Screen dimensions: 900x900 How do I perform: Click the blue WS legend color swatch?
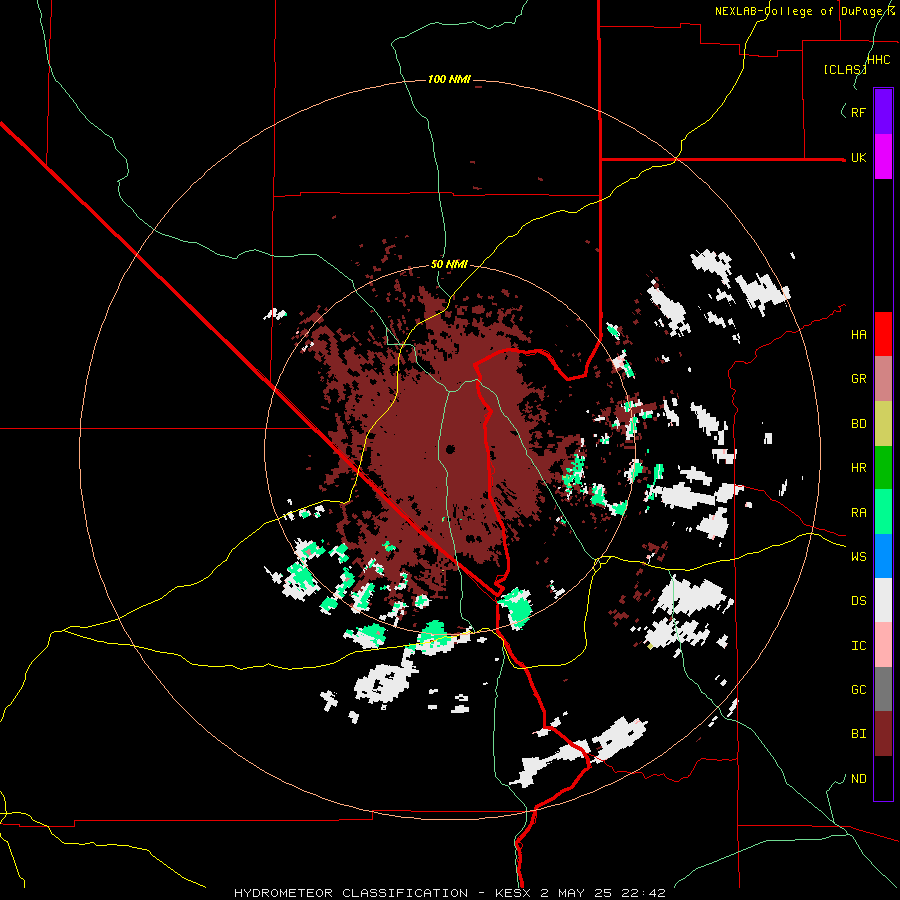[x=883, y=556]
